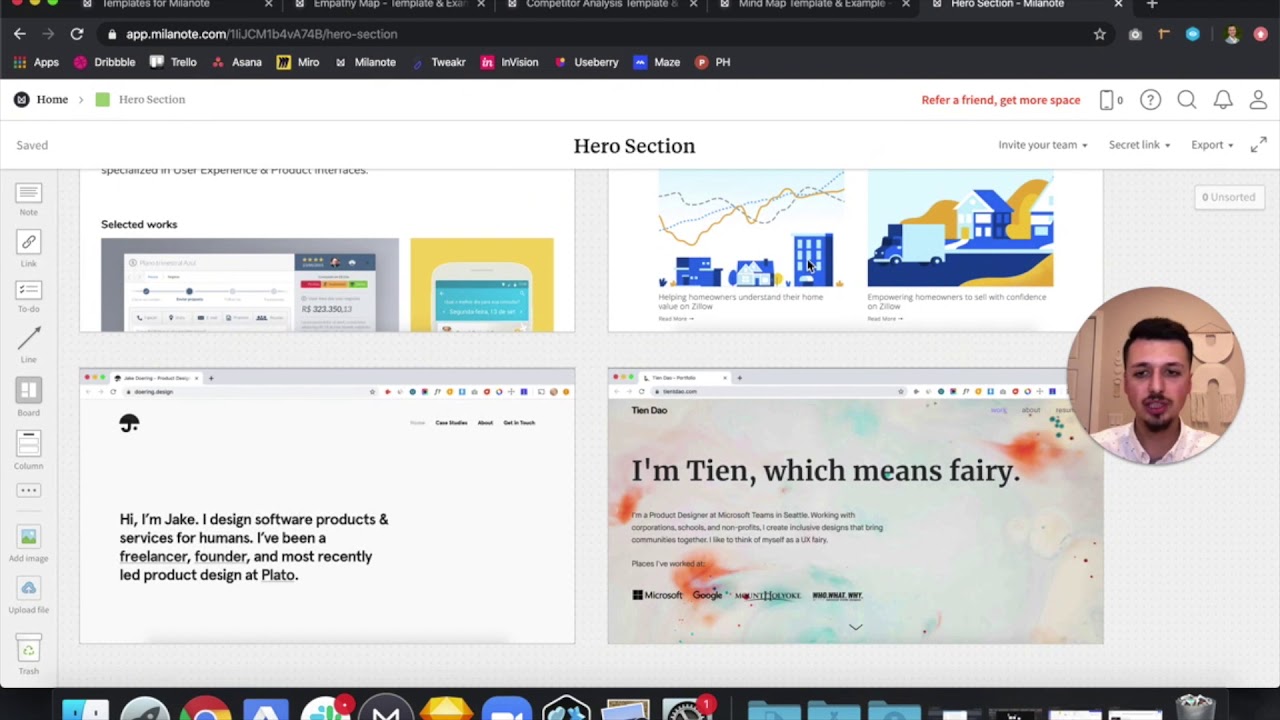Open the mobile device icon with 0

(1110, 100)
